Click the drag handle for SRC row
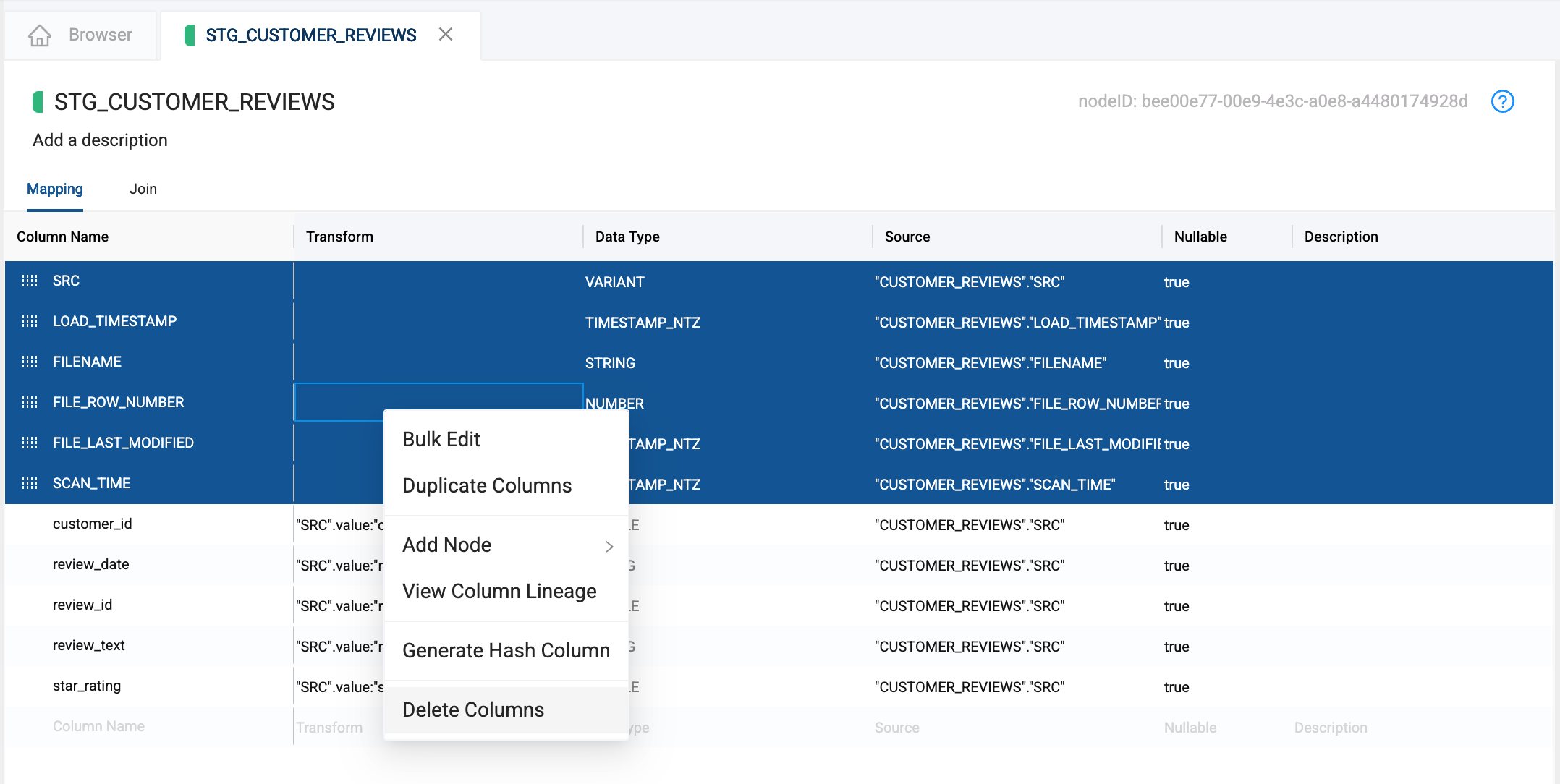The image size is (1560, 784). [x=30, y=281]
